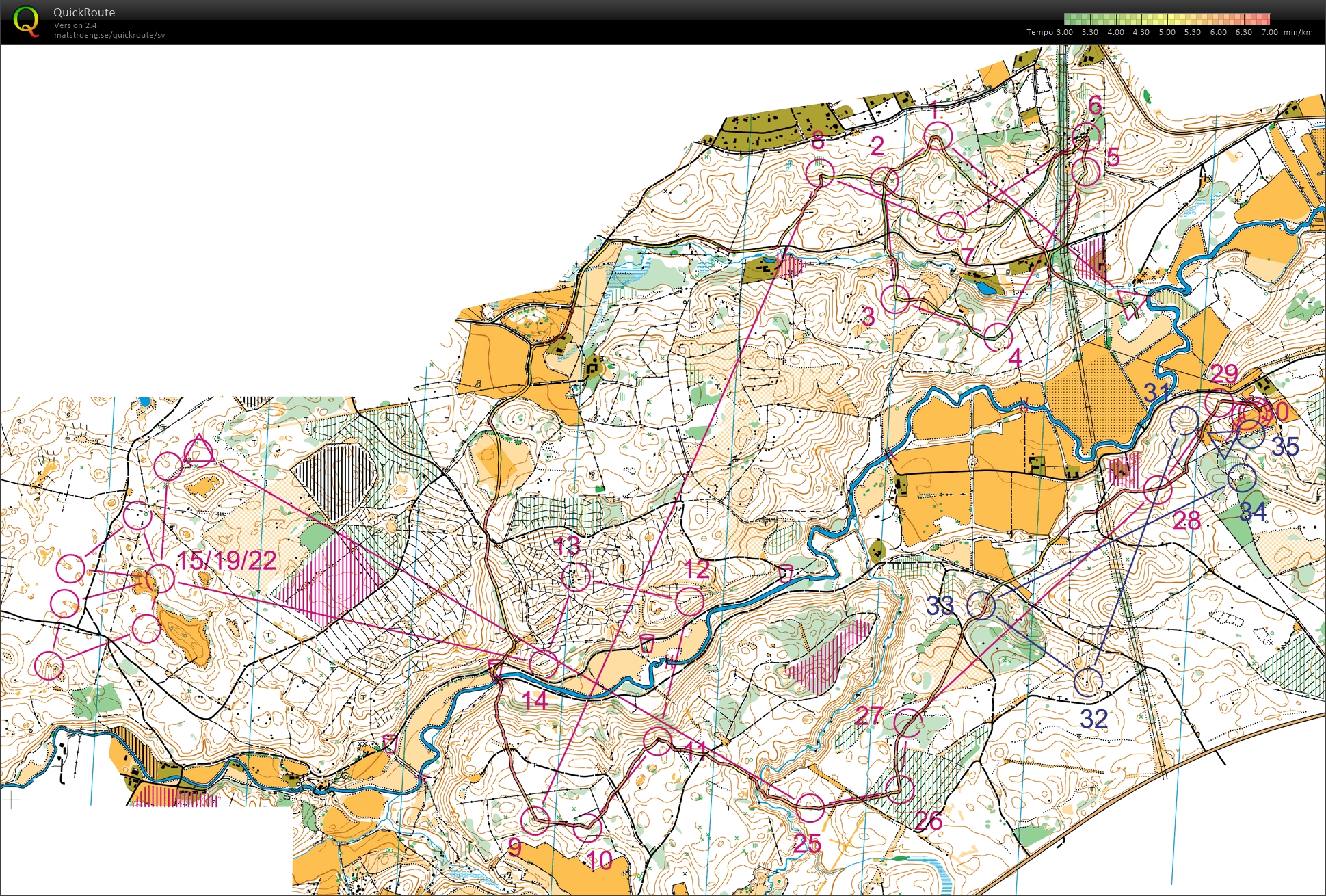Click control circle 14 on the map
This screenshot has width=1326, height=896.
[544, 663]
